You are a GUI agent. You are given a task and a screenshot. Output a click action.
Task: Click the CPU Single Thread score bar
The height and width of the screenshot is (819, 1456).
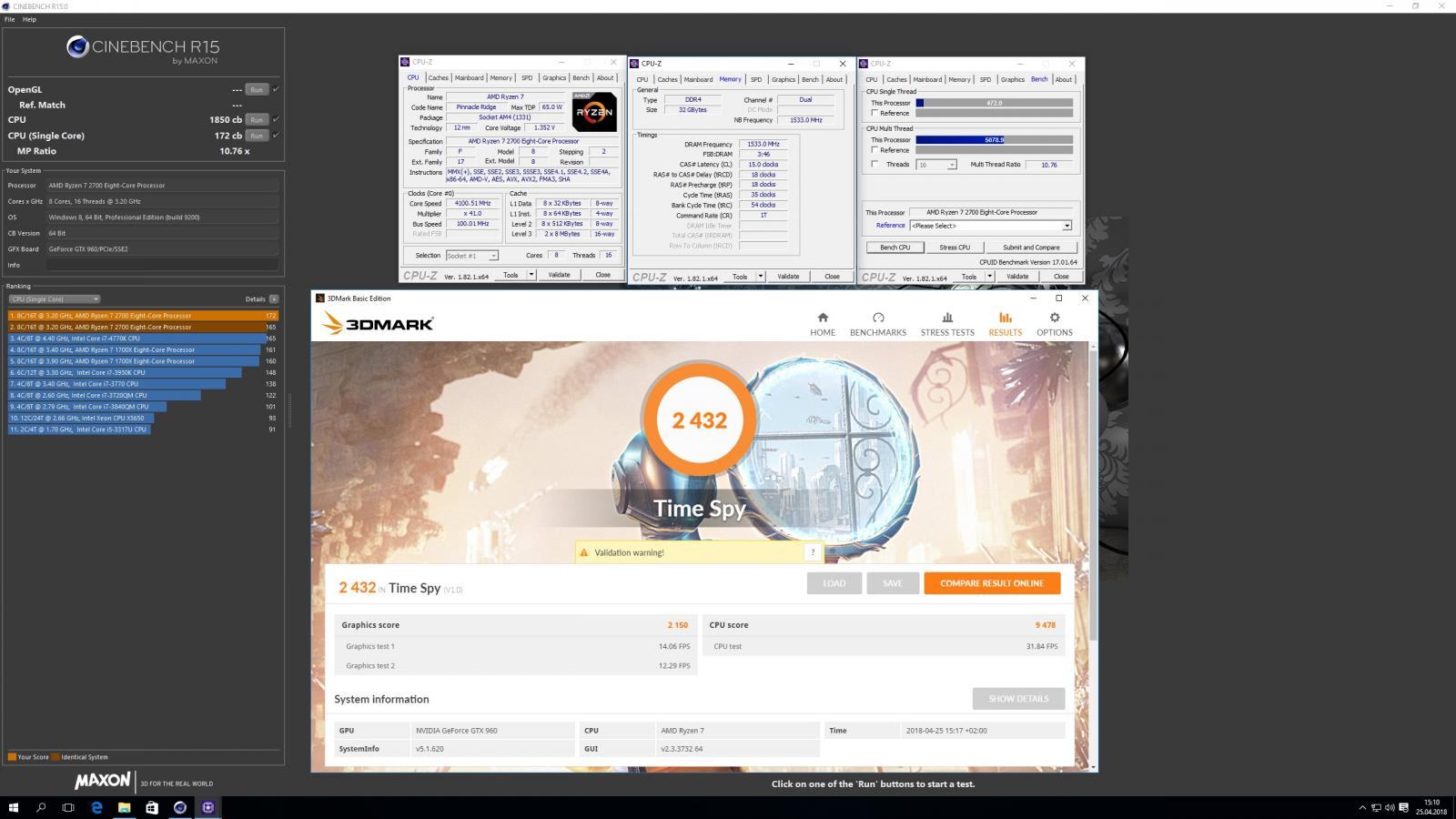point(994,103)
